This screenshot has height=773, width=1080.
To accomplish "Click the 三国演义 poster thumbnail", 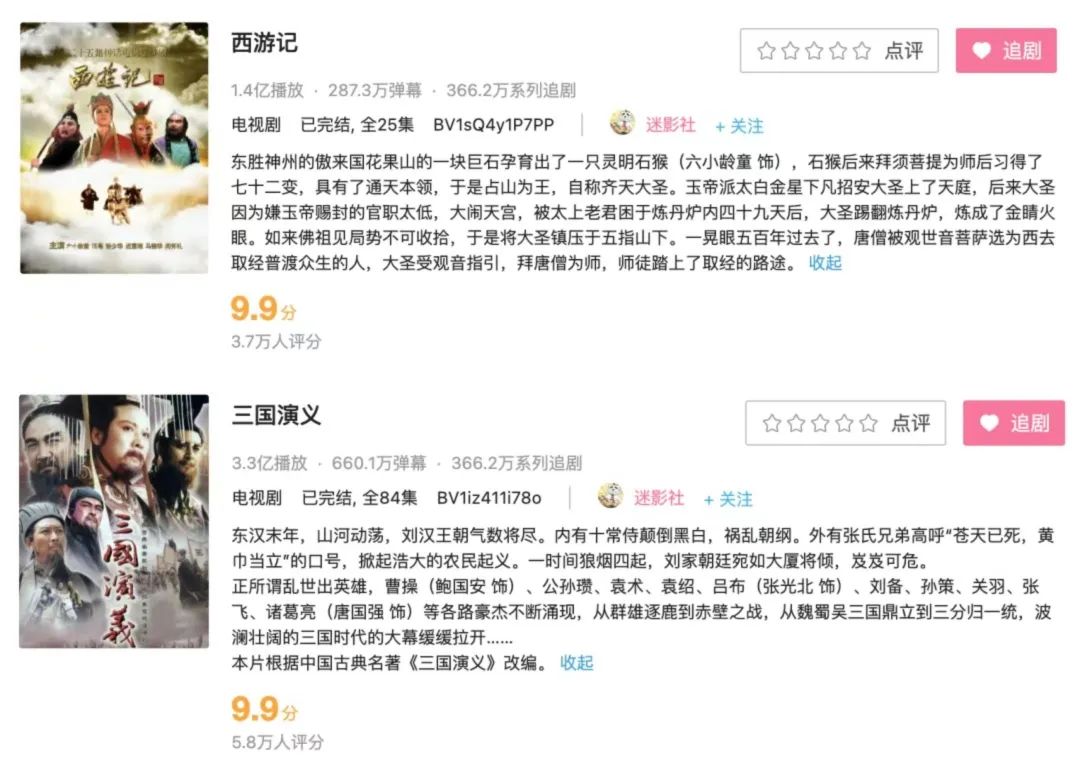I will [x=114, y=521].
